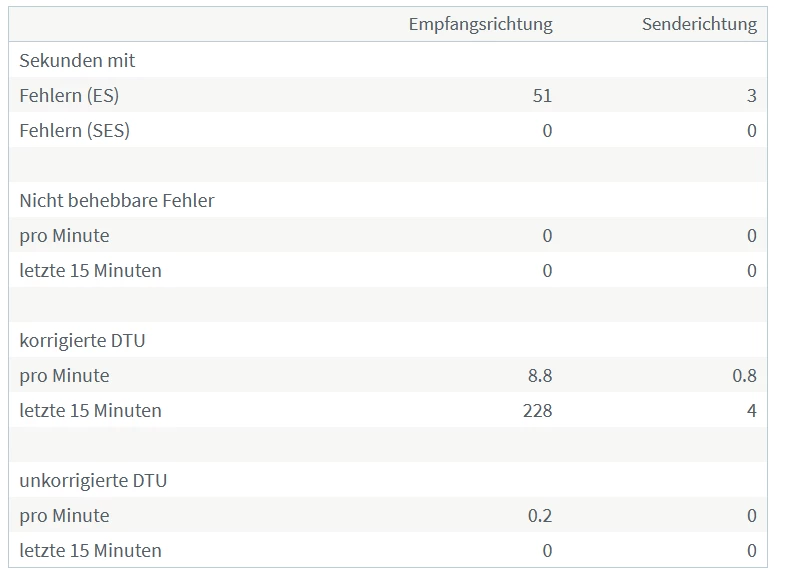Select the "Sekunden mit" section label
Screen dimensions: 791x579
77,61
